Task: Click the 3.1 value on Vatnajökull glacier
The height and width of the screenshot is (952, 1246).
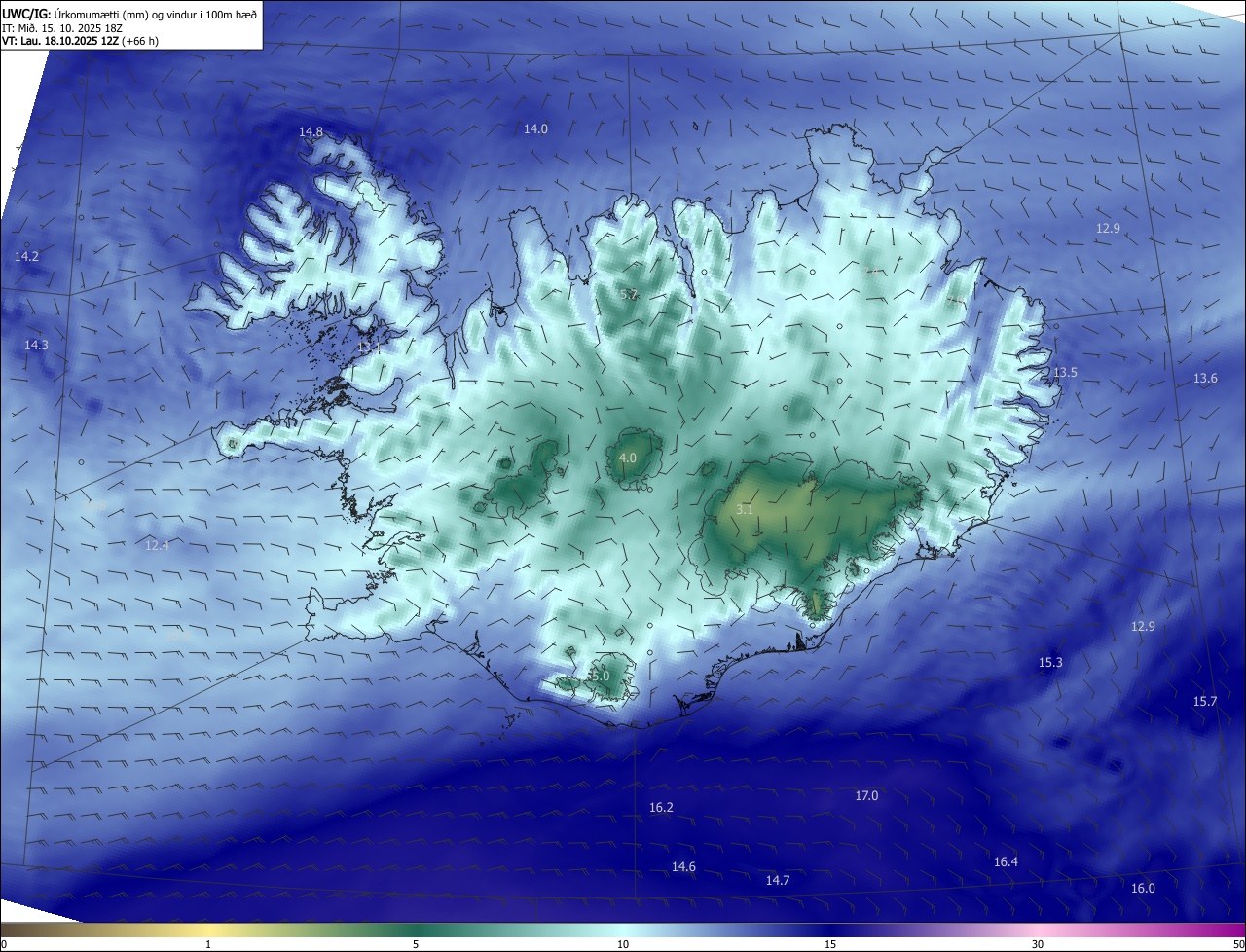Action: 745,509
